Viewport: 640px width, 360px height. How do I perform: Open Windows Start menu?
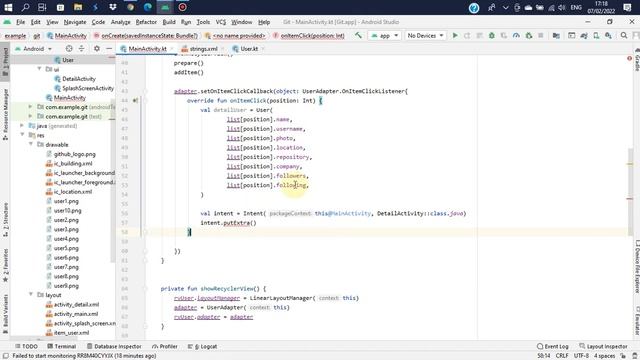tap(8, 7)
